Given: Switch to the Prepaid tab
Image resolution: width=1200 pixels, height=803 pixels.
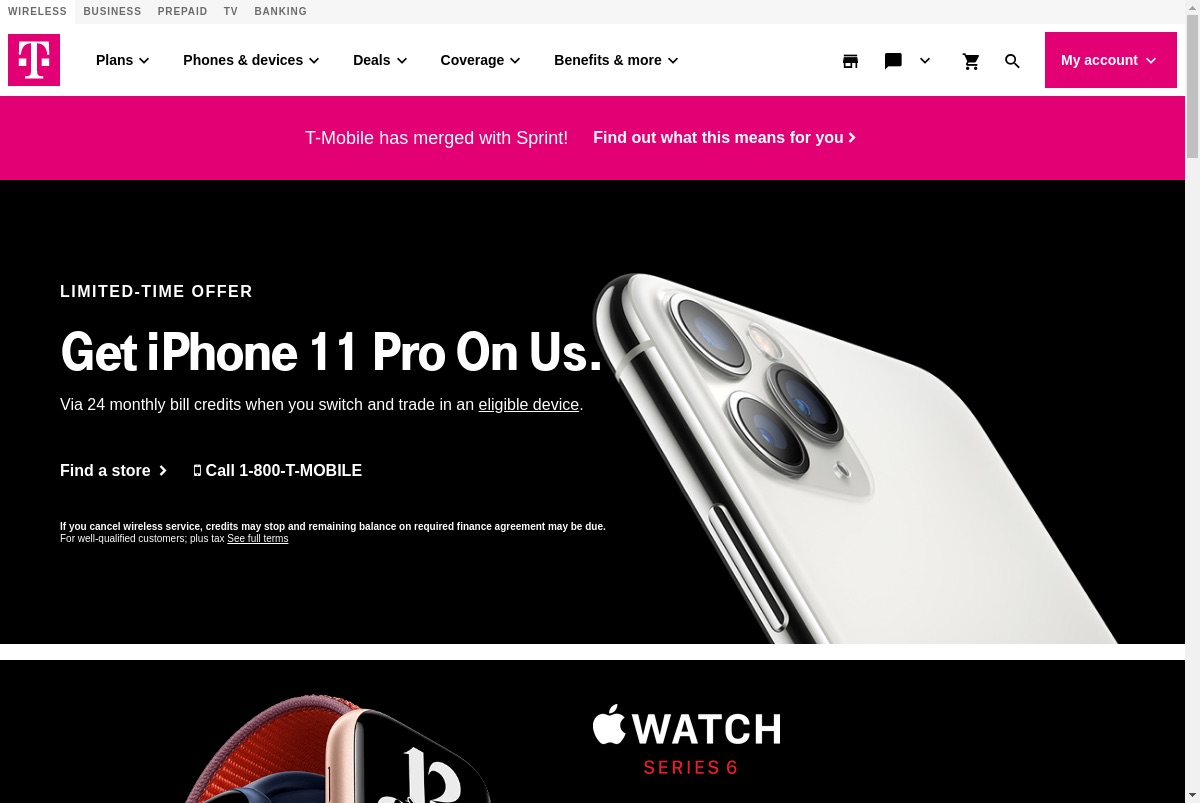Looking at the screenshot, I should pos(182,12).
